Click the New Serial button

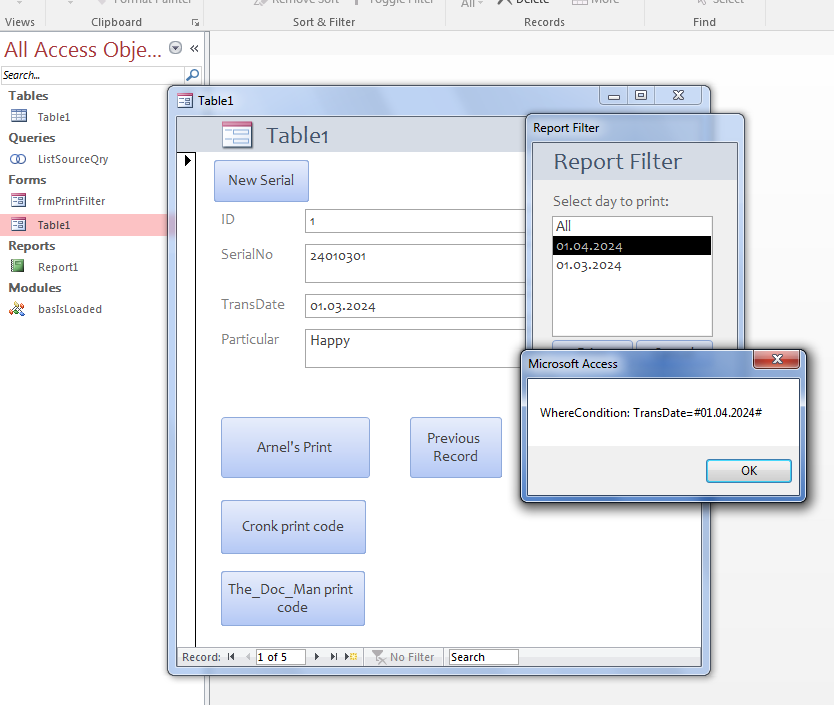[x=261, y=181]
